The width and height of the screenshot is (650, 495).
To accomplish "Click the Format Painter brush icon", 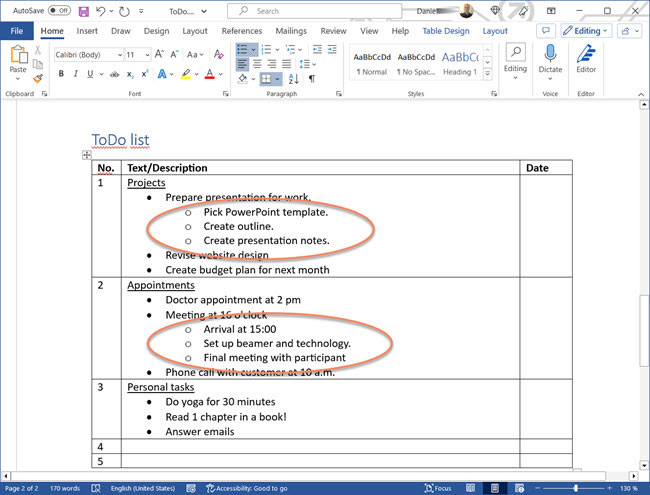I will click(x=38, y=78).
